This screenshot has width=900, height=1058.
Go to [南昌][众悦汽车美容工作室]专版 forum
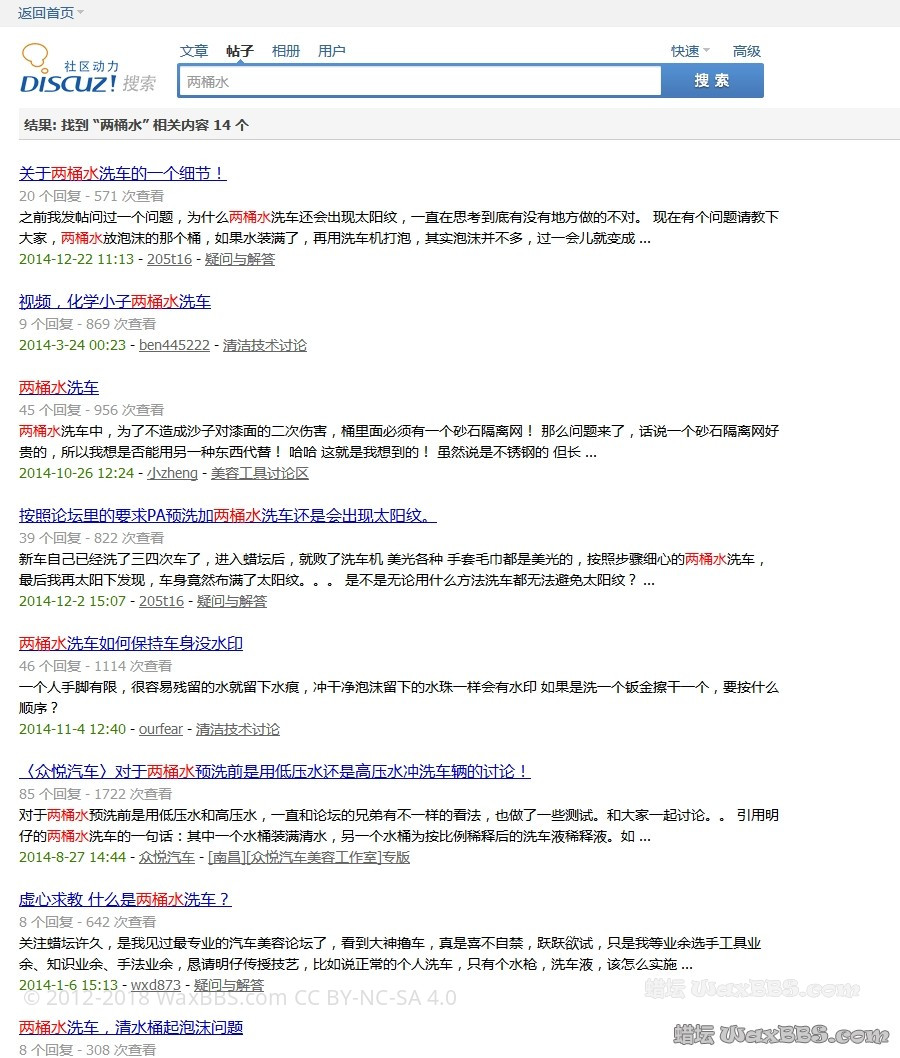pyautogui.click(x=308, y=857)
